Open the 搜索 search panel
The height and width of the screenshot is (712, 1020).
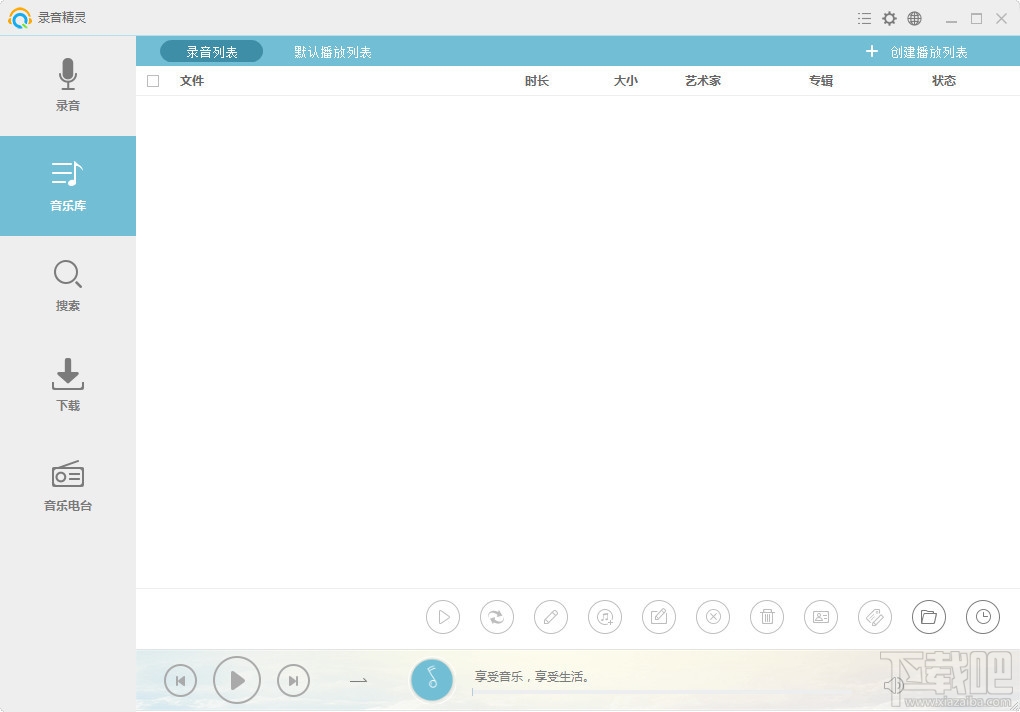tap(67, 286)
